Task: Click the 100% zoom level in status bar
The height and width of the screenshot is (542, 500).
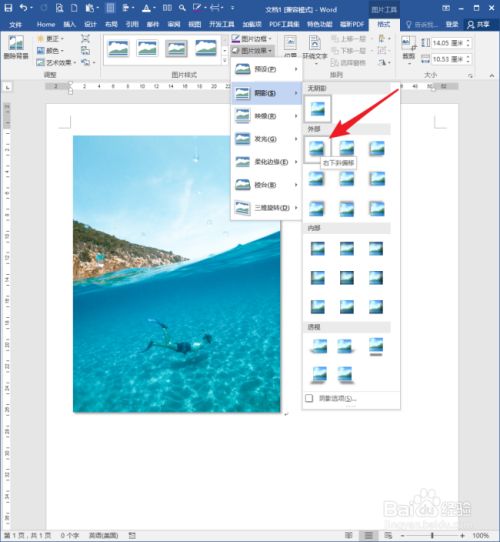Action: coord(480,535)
